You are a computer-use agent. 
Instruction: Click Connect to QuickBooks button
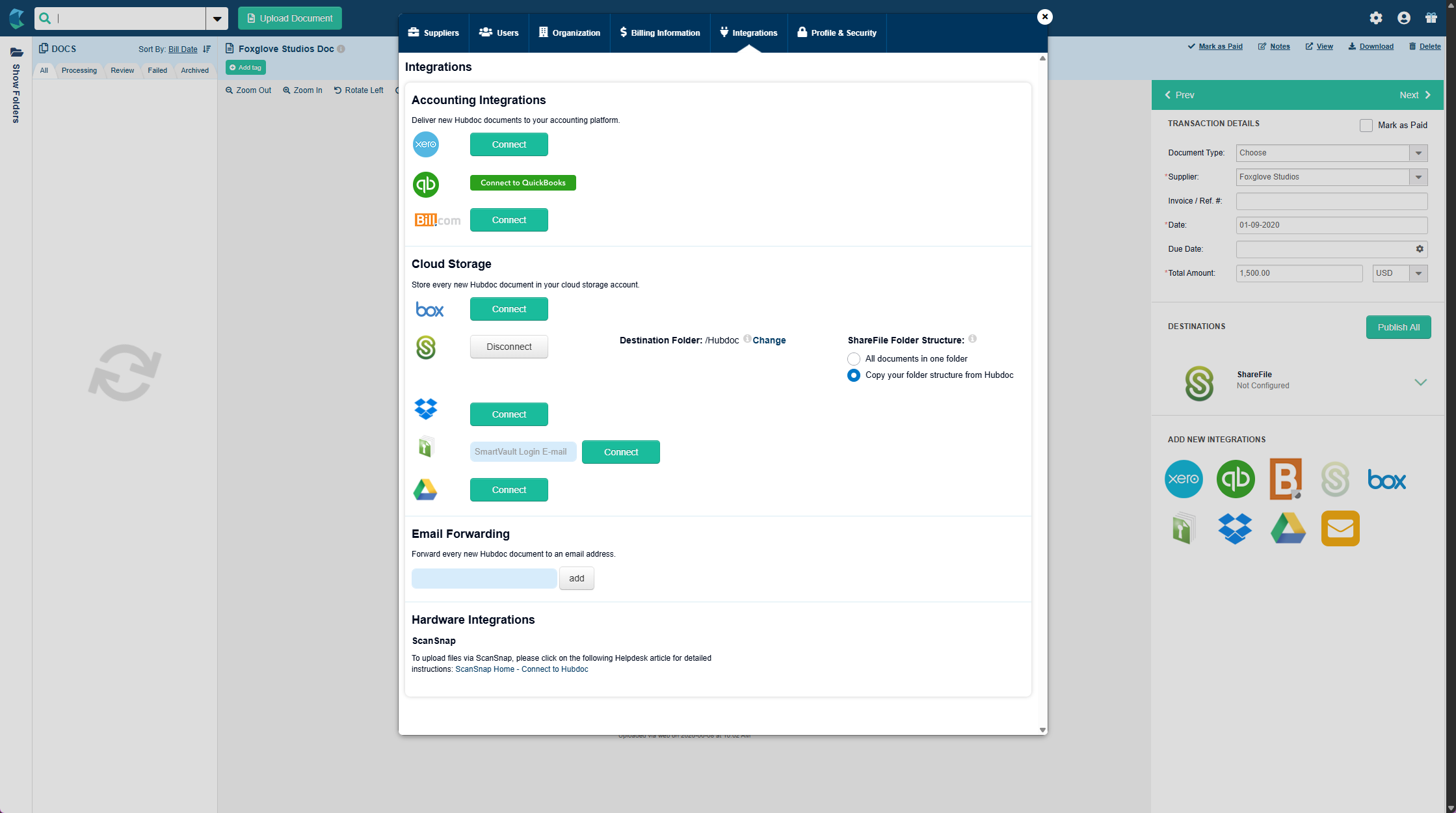[523, 183]
